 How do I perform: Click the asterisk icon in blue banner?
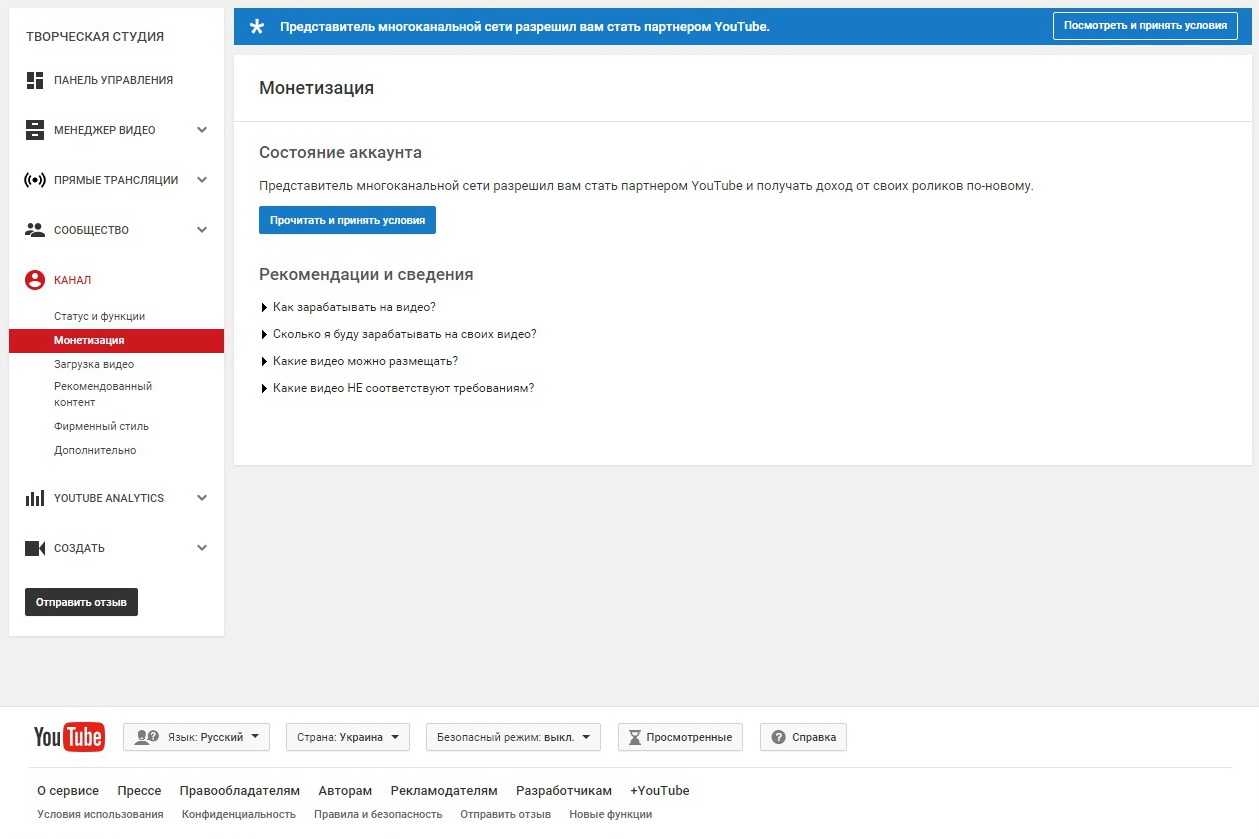pos(257,26)
